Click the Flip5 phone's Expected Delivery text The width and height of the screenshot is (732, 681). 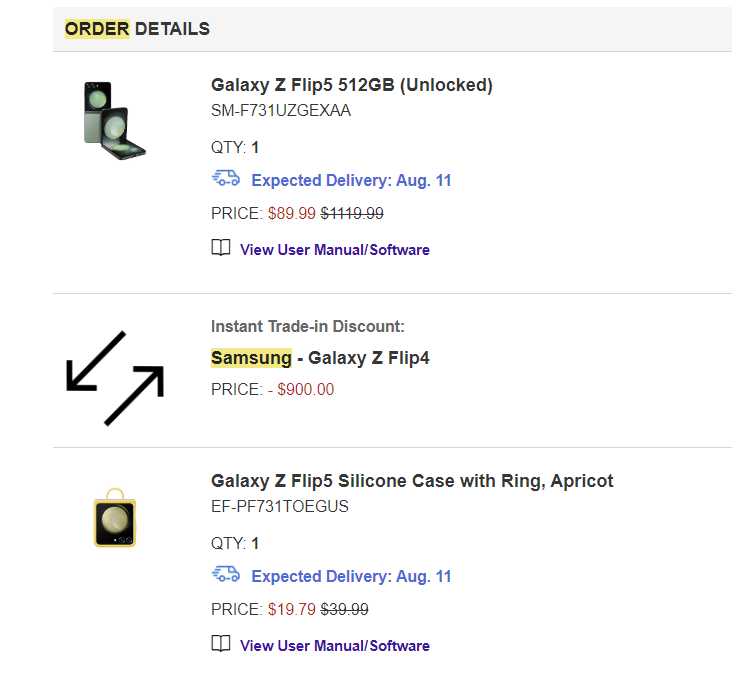pyautogui.click(x=351, y=181)
